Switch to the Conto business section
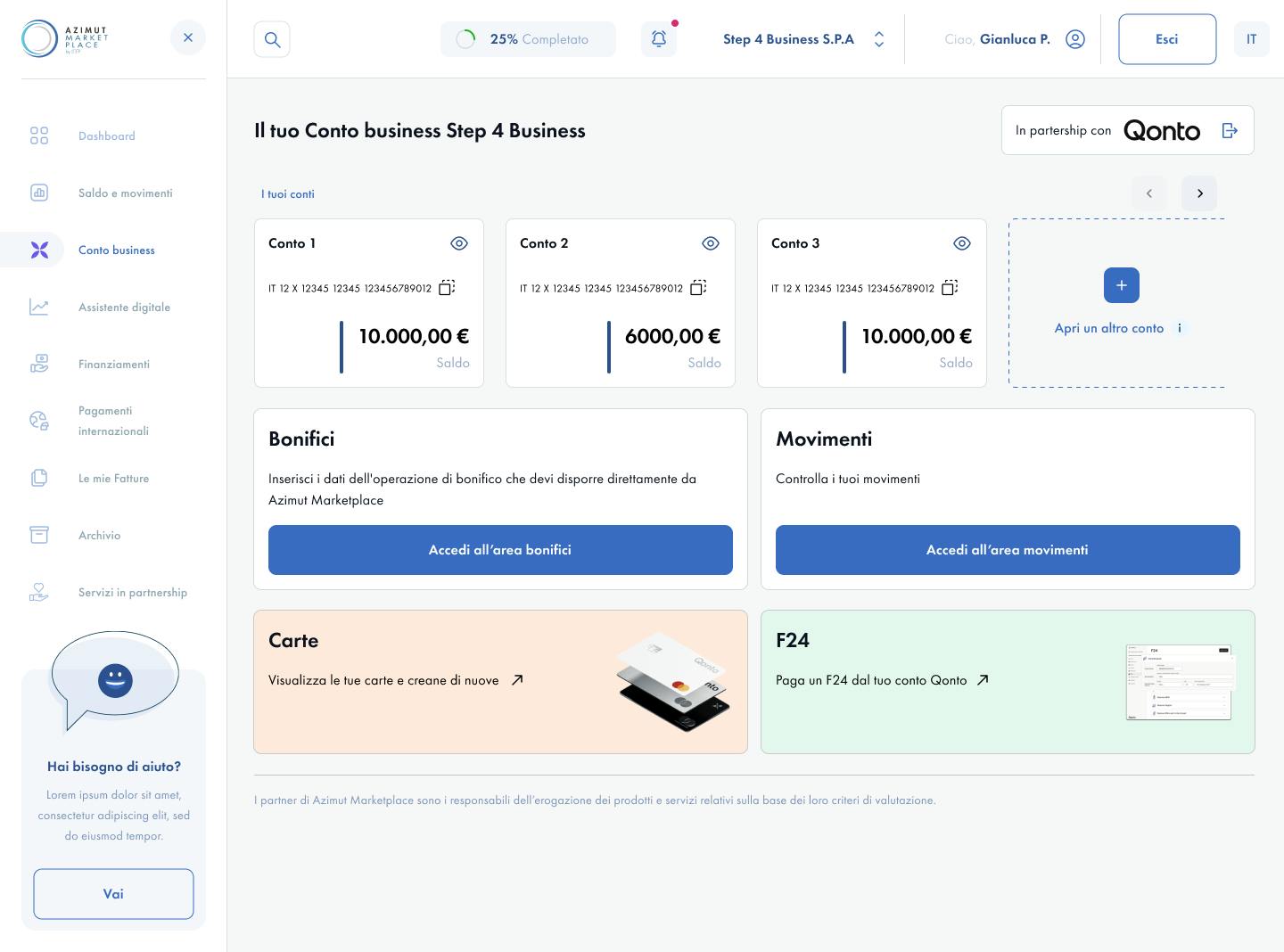1284x952 pixels. coord(117,250)
